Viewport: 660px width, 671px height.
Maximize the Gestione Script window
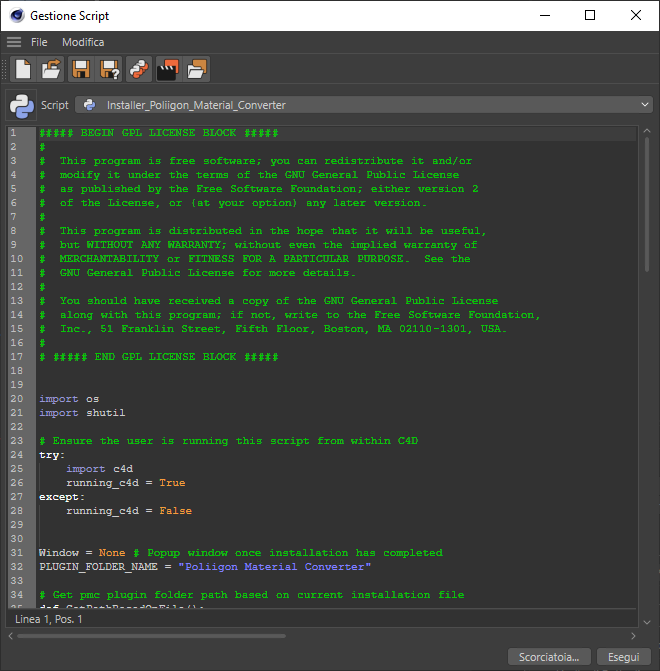click(x=590, y=15)
